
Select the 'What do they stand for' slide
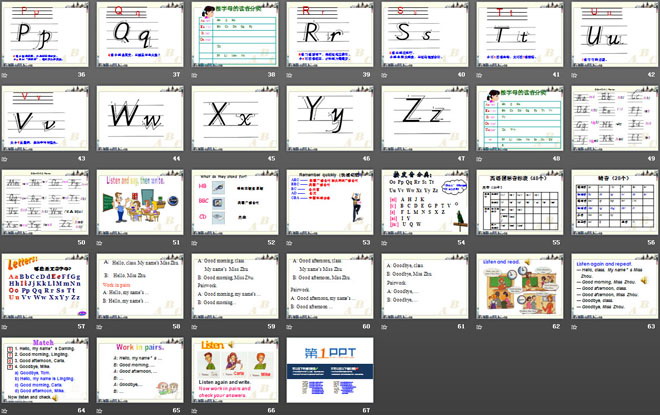click(234, 200)
